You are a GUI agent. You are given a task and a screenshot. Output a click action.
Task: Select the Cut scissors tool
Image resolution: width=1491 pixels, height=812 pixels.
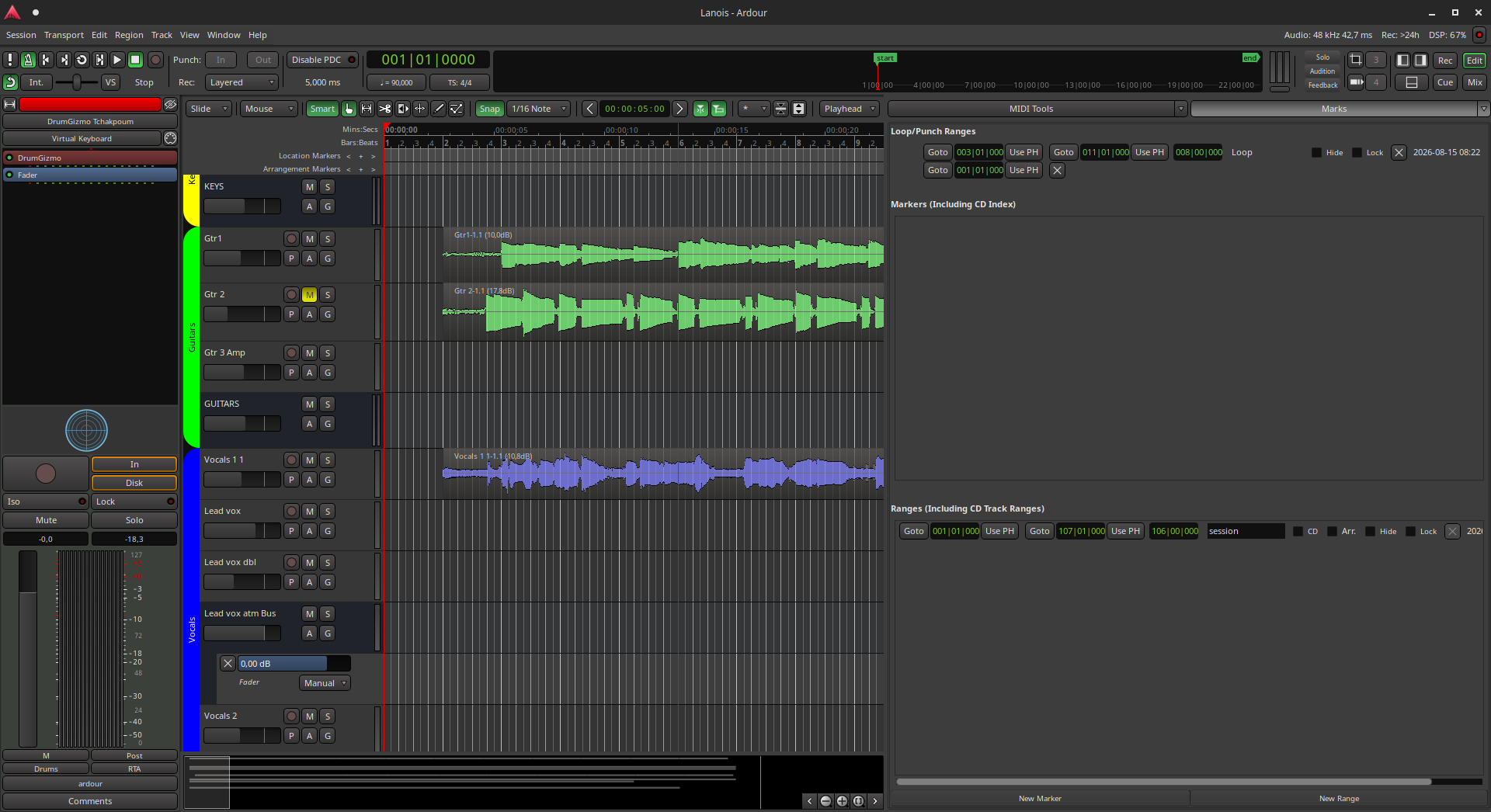[385, 109]
